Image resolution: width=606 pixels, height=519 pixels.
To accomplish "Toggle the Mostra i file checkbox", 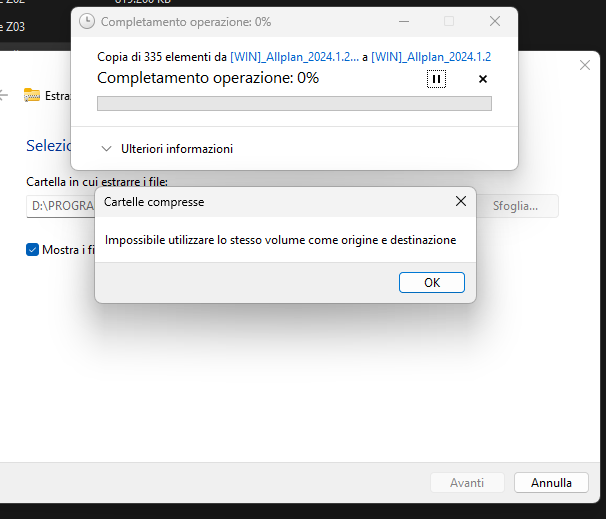I will [32, 250].
